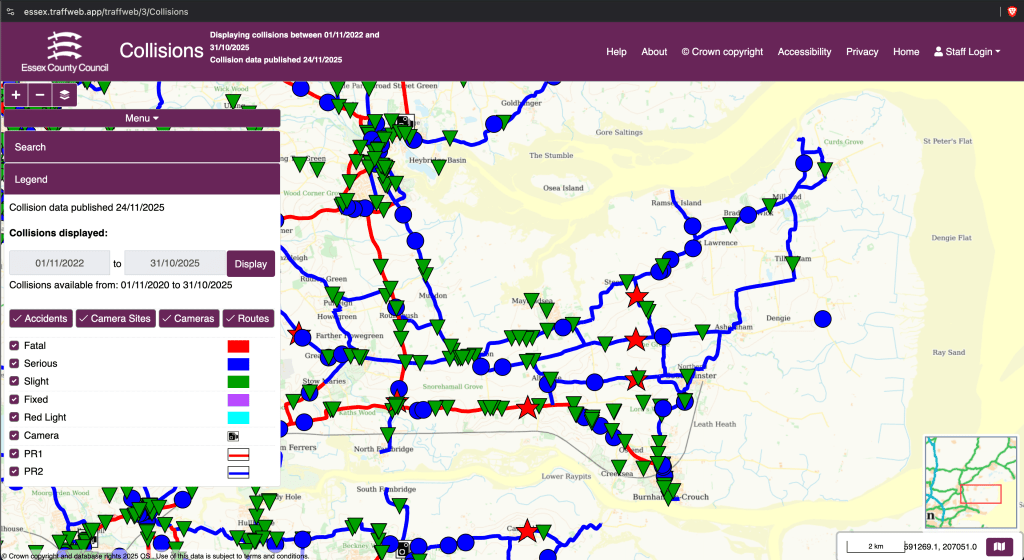Viewport: 1024px width, 560px height.
Task: Zoom out with the minus button
Action: [40, 94]
